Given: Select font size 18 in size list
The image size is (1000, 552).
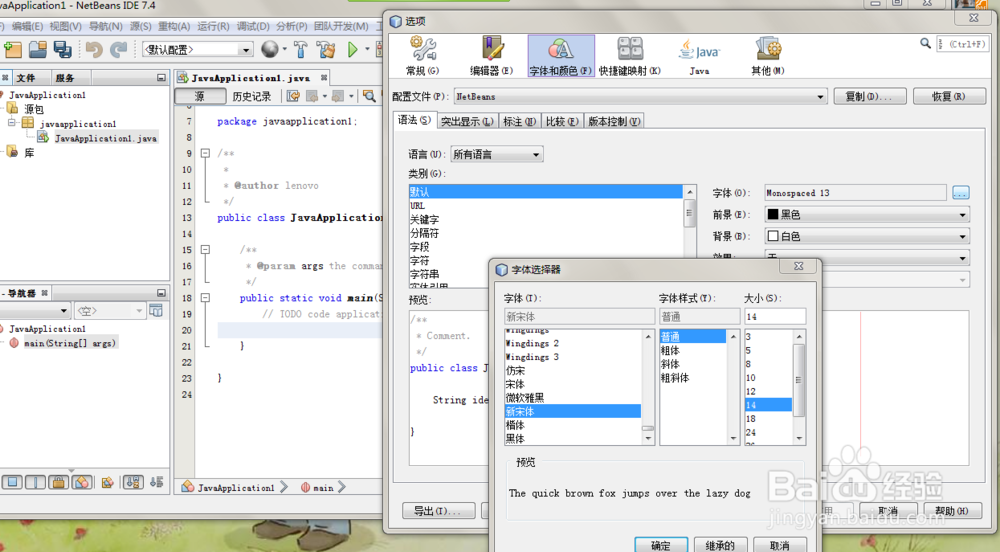Looking at the screenshot, I should pyautogui.click(x=768, y=419).
